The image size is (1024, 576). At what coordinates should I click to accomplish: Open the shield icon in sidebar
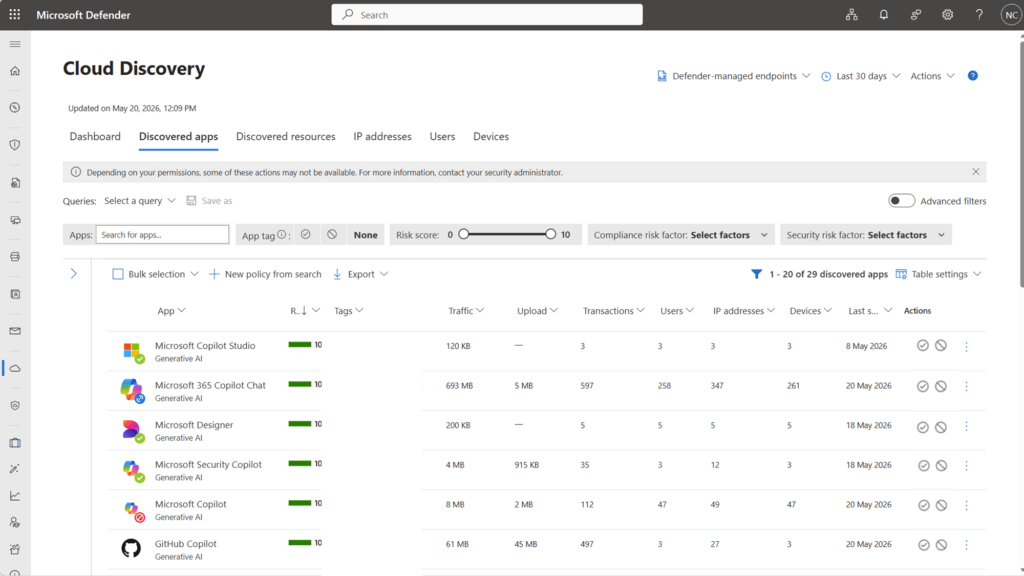pos(15,145)
